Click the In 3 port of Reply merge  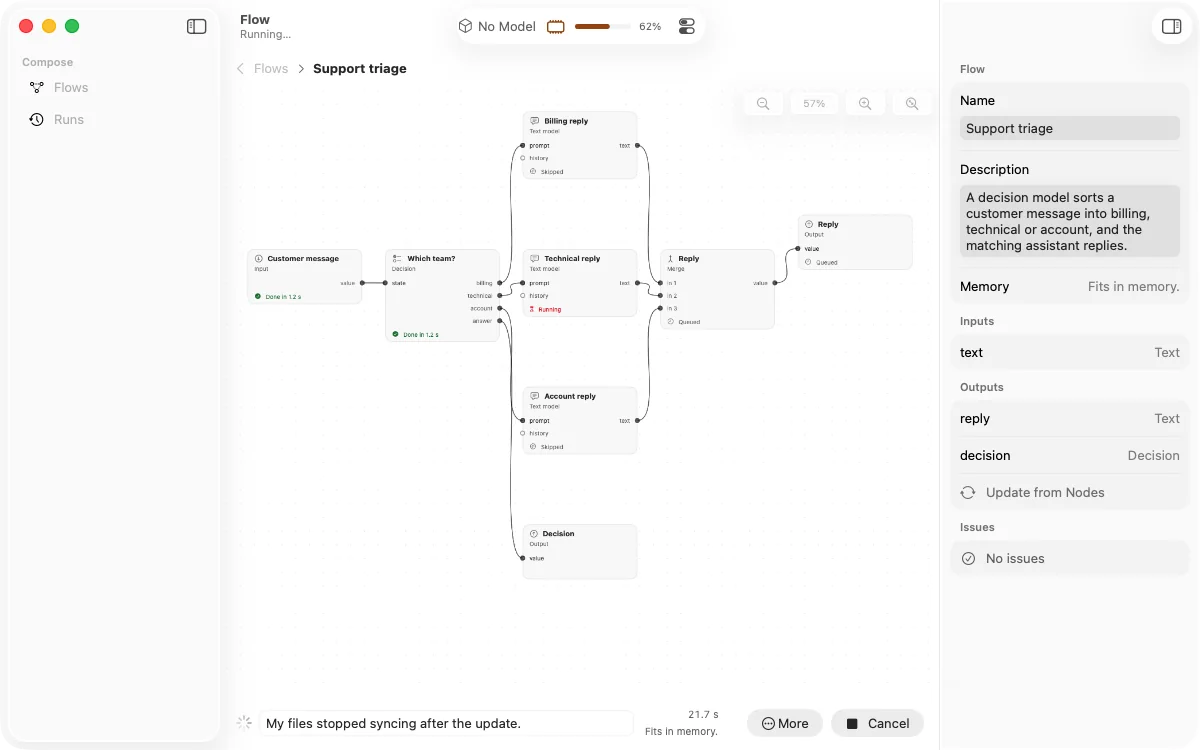pyautogui.click(x=661, y=309)
